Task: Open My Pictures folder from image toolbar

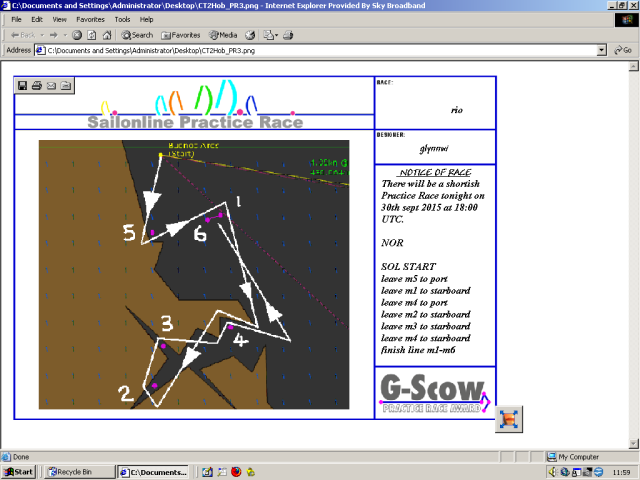Action: (x=66, y=85)
